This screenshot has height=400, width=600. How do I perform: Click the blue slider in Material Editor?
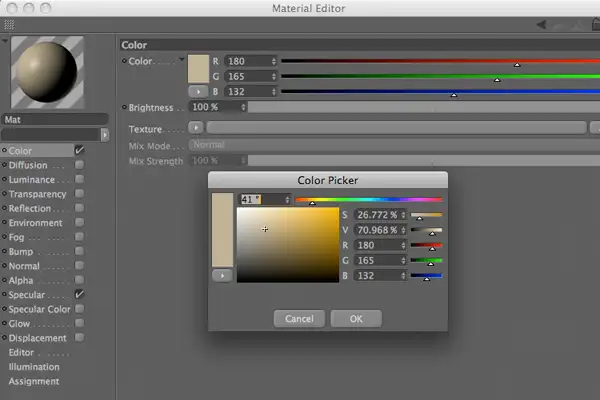[x=440, y=91]
